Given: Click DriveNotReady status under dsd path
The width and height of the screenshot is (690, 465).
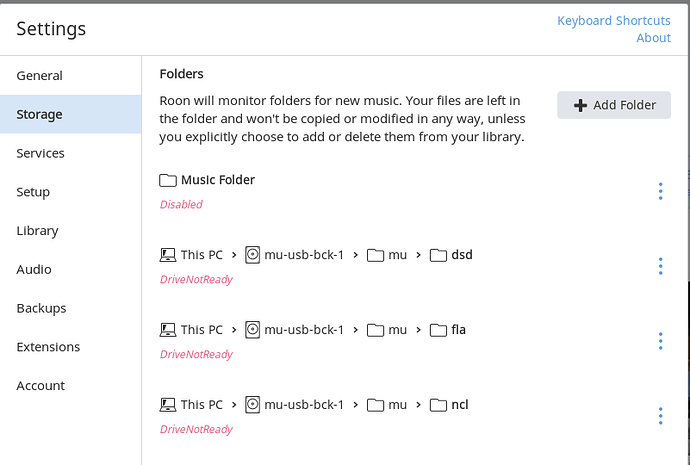Looking at the screenshot, I should [x=196, y=279].
